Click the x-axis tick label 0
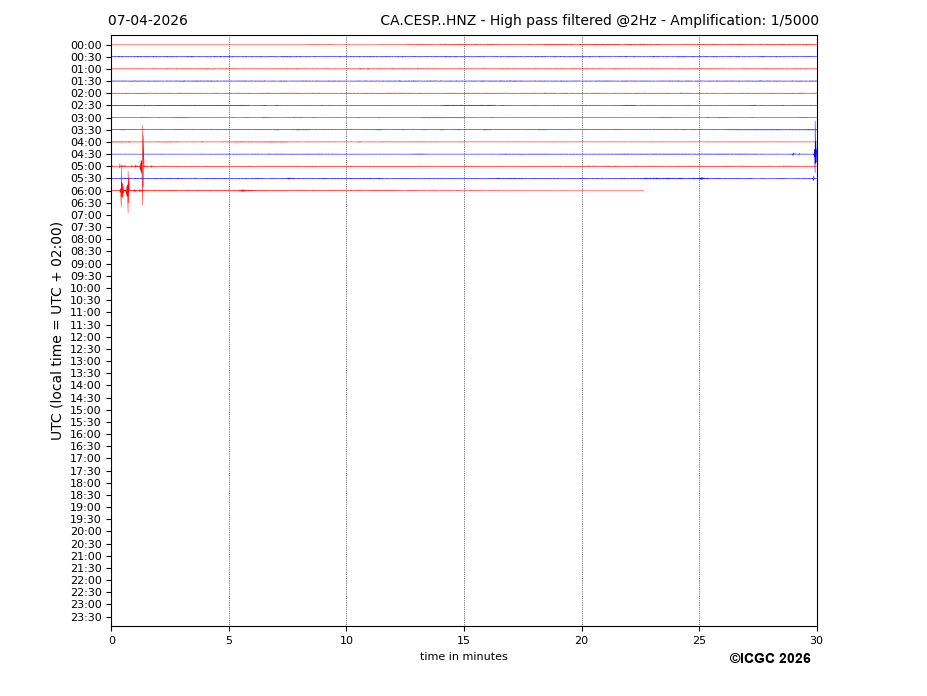Screen dimensions: 927x696 click(x=112, y=640)
